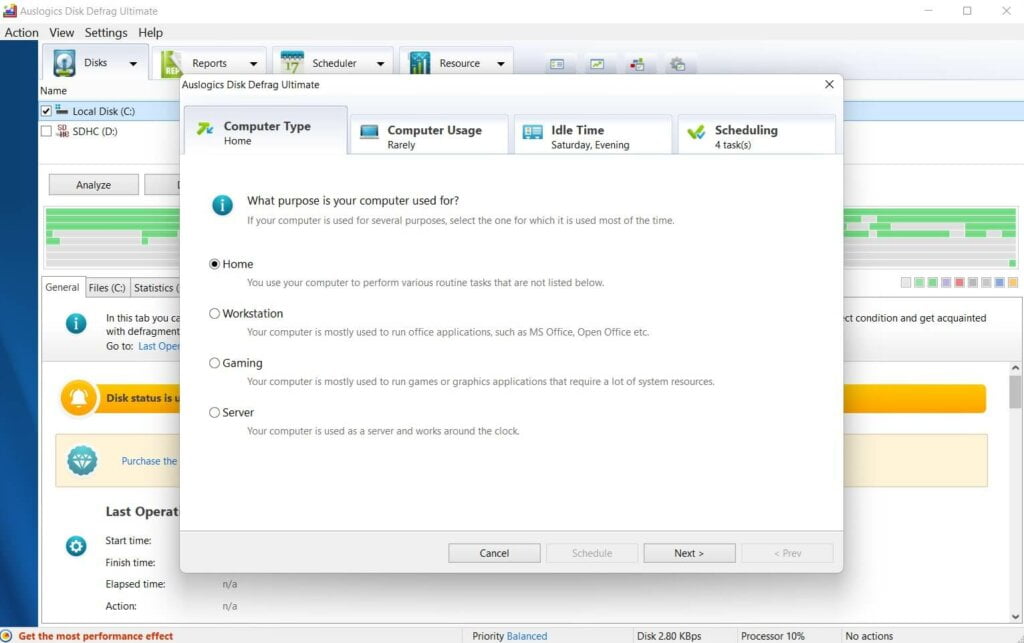
Task: Click the list details toolbar icon
Action: click(x=556, y=63)
